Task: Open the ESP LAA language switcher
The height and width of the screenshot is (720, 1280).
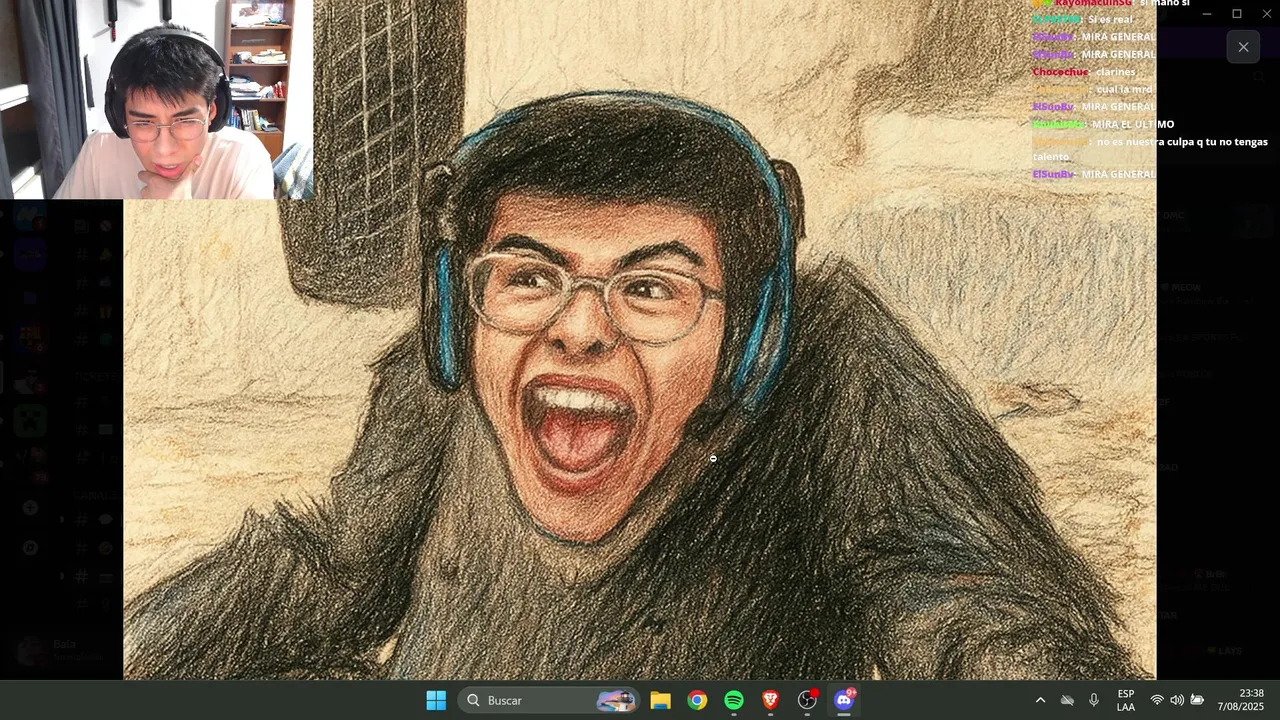Action: 1126,700
